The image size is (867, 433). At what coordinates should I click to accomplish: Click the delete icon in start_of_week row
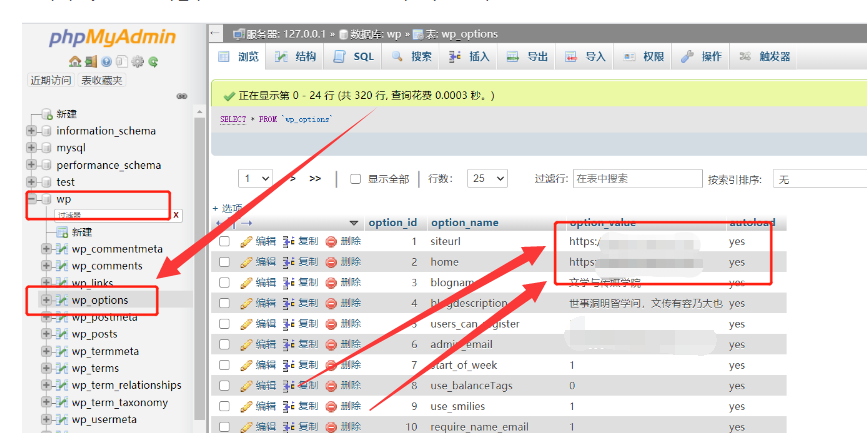(x=331, y=365)
